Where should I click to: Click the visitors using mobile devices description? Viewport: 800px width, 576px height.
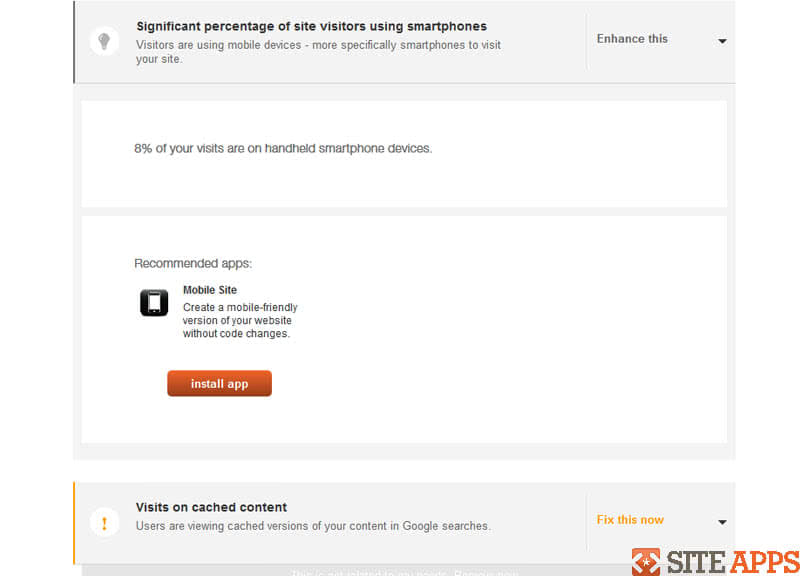click(x=318, y=52)
